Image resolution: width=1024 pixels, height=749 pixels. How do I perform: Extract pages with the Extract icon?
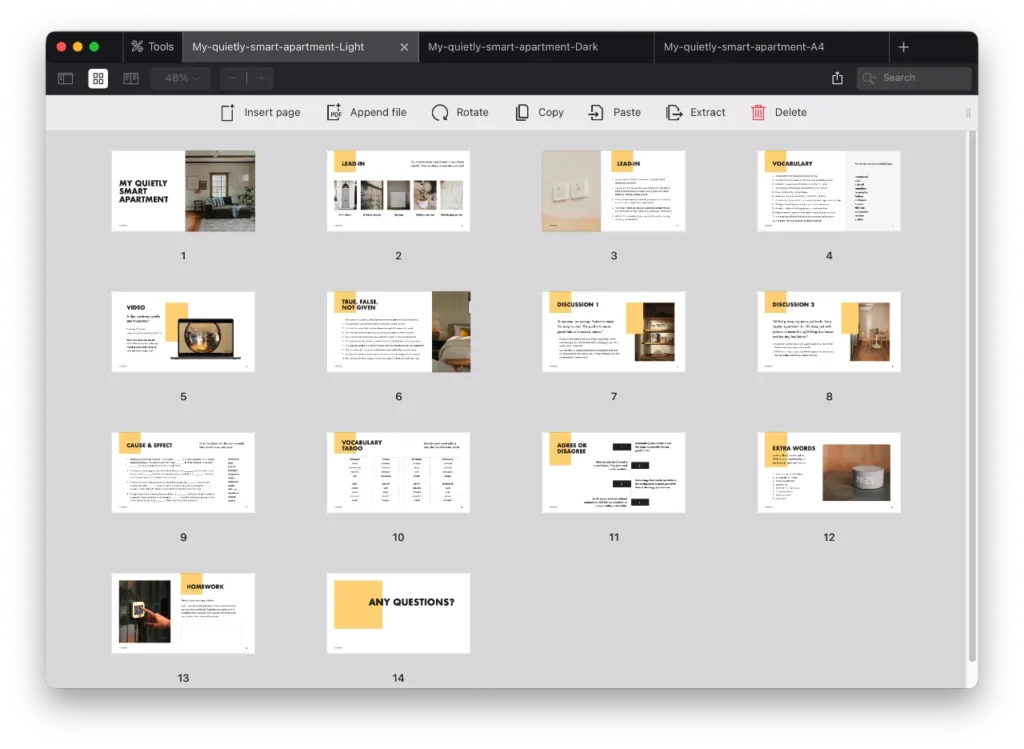click(696, 112)
